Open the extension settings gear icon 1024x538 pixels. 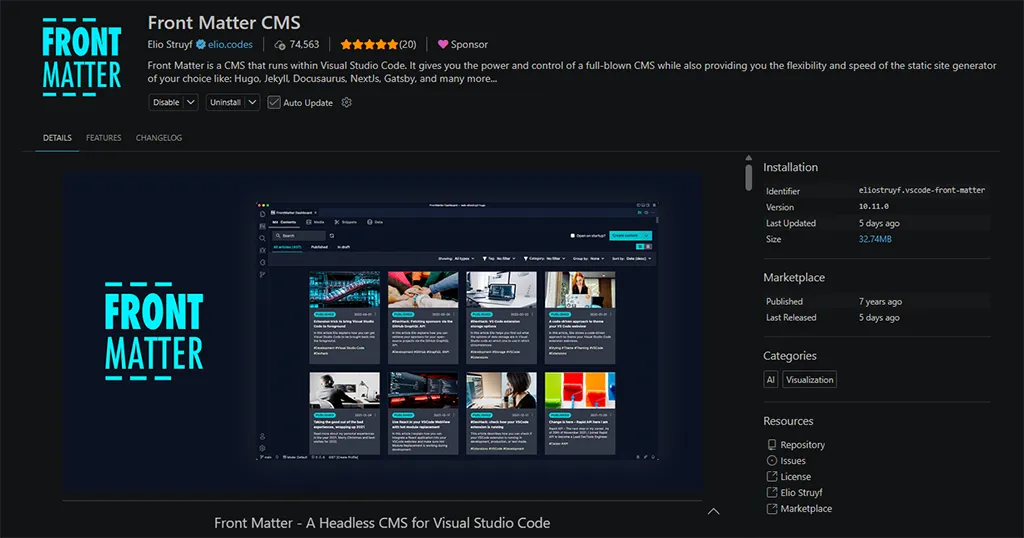click(347, 103)
